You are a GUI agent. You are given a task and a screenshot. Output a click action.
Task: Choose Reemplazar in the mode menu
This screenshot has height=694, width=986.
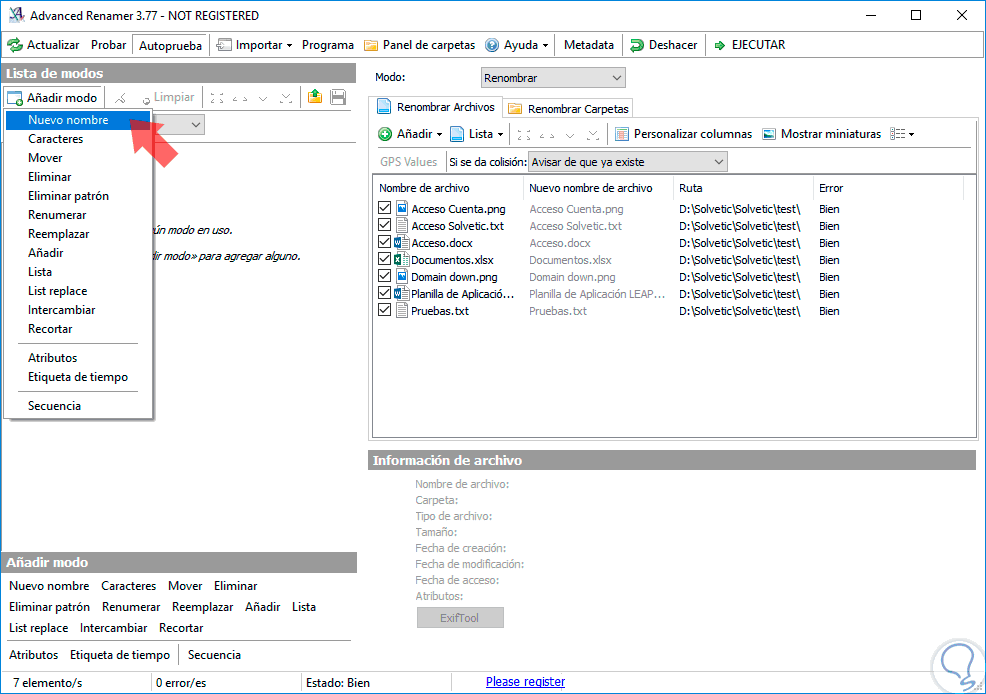78,234
